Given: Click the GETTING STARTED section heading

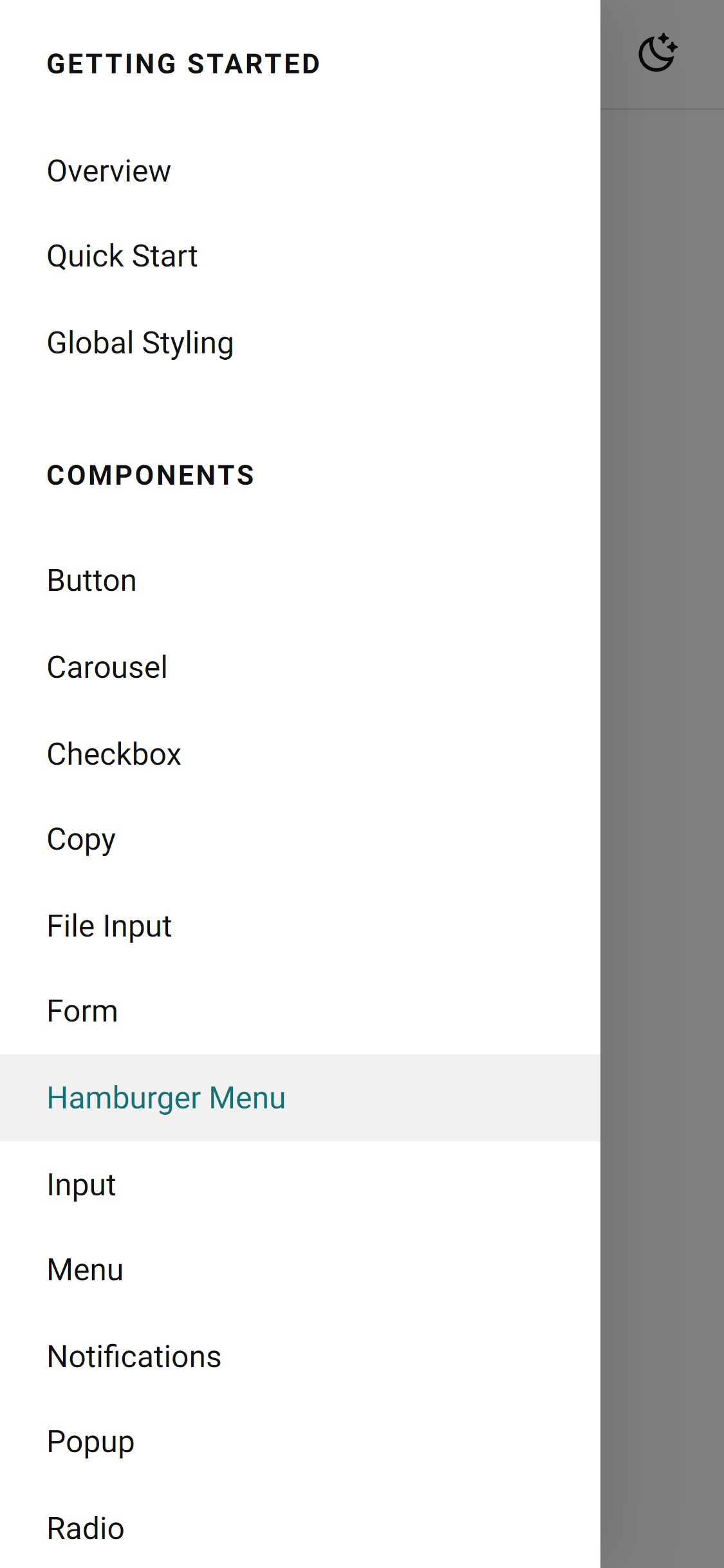Looking at the screenshot, I should [183, 63].
